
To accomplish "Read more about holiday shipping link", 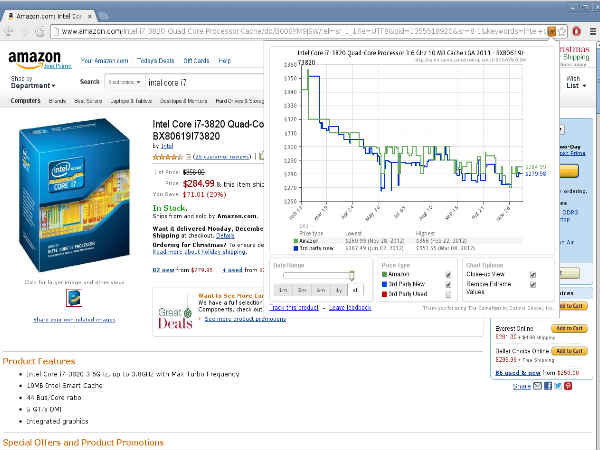I will click(x=199, y=252).
